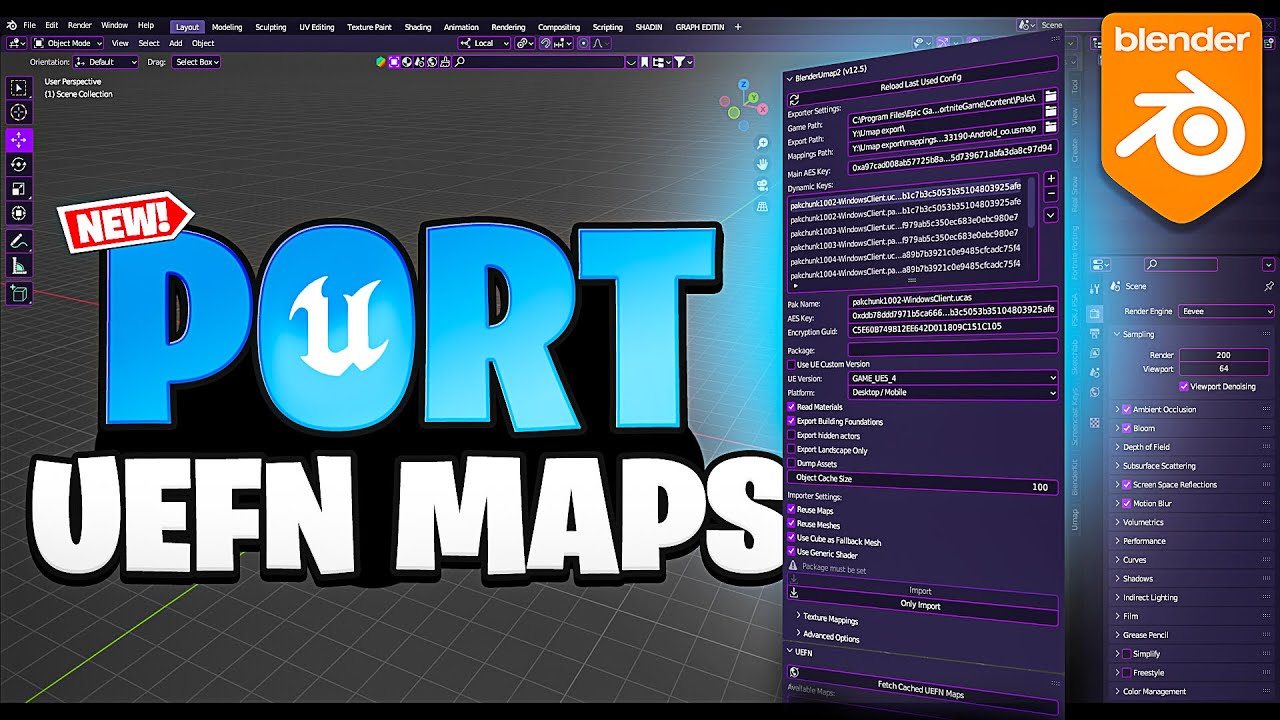Click the Only Import button
The width and height of the screenshot is (1280, 720).
click(x=921, y=606)
